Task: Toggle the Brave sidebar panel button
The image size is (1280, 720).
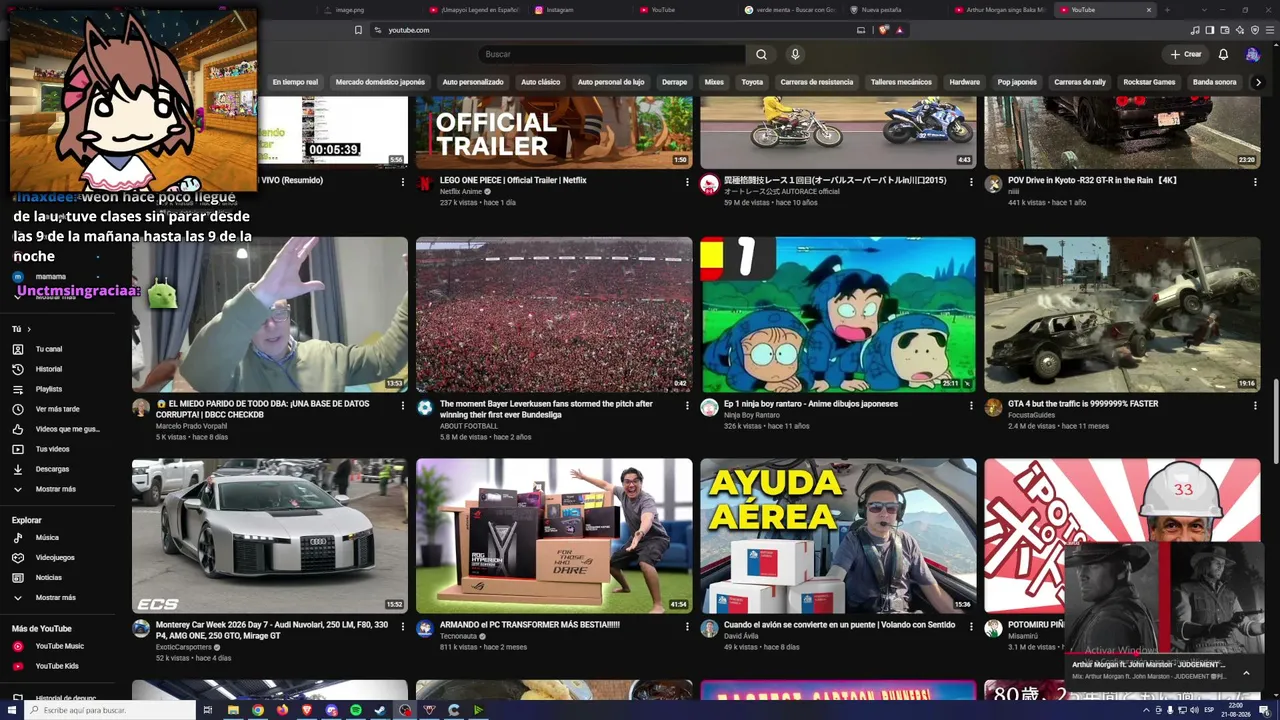Action: pos(1210,30)
